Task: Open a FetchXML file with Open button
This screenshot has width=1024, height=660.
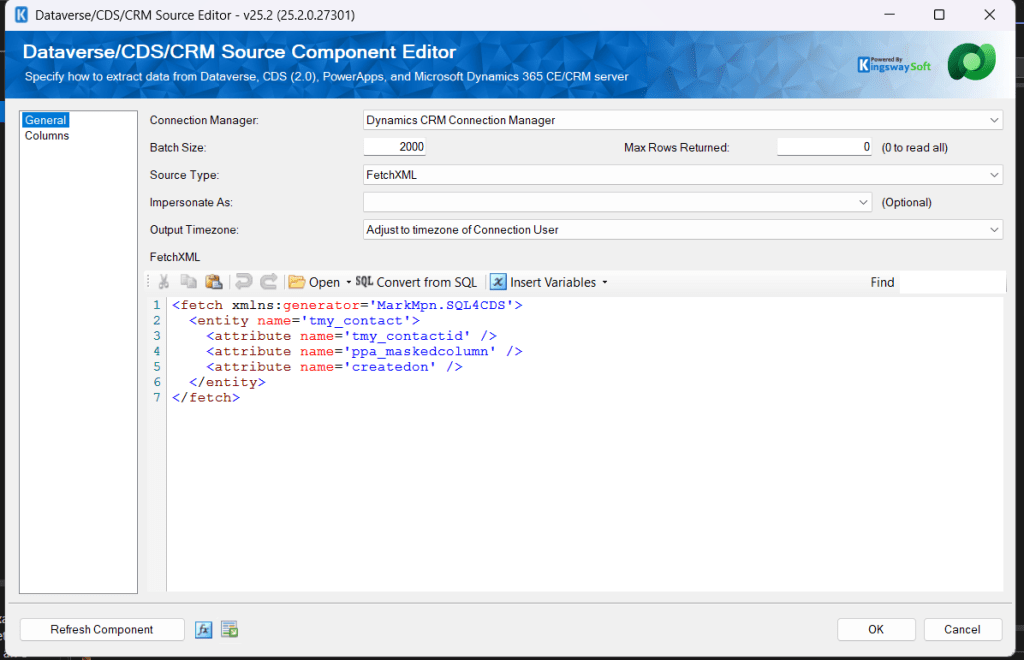Action: 314,282
